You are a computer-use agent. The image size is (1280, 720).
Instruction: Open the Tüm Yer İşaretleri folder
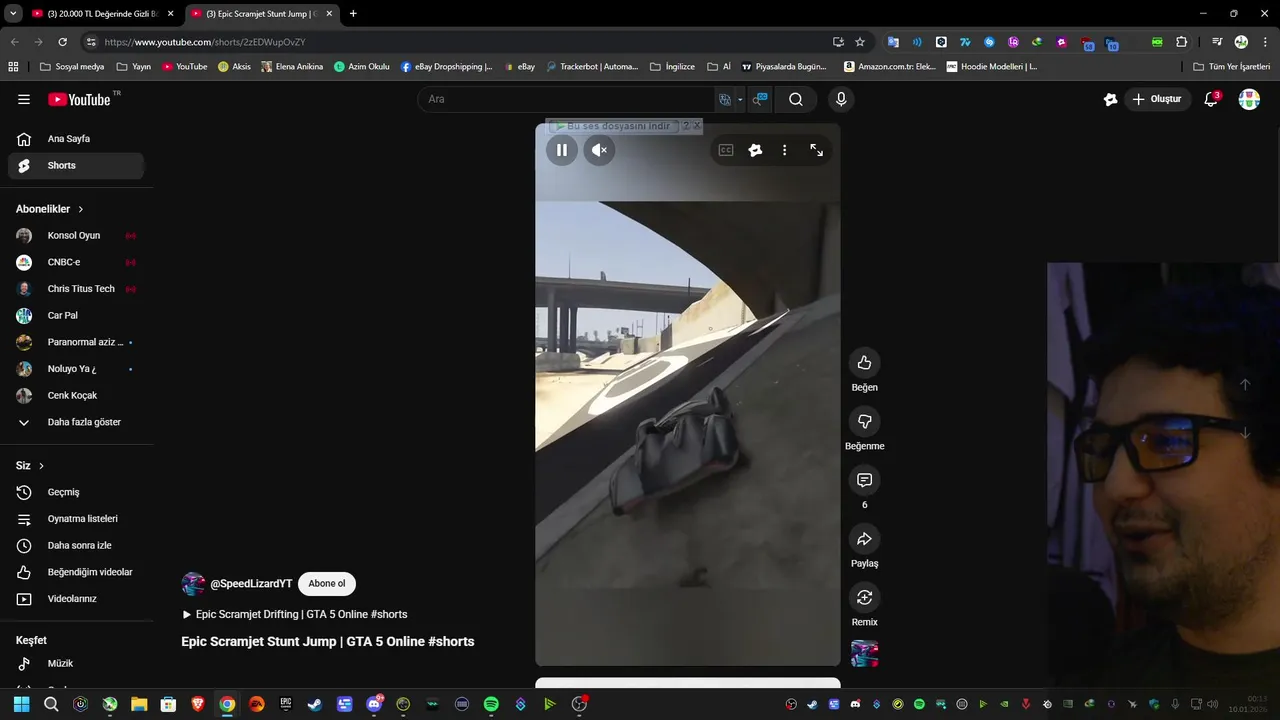pyautogui.click(x=1232, y=67)
